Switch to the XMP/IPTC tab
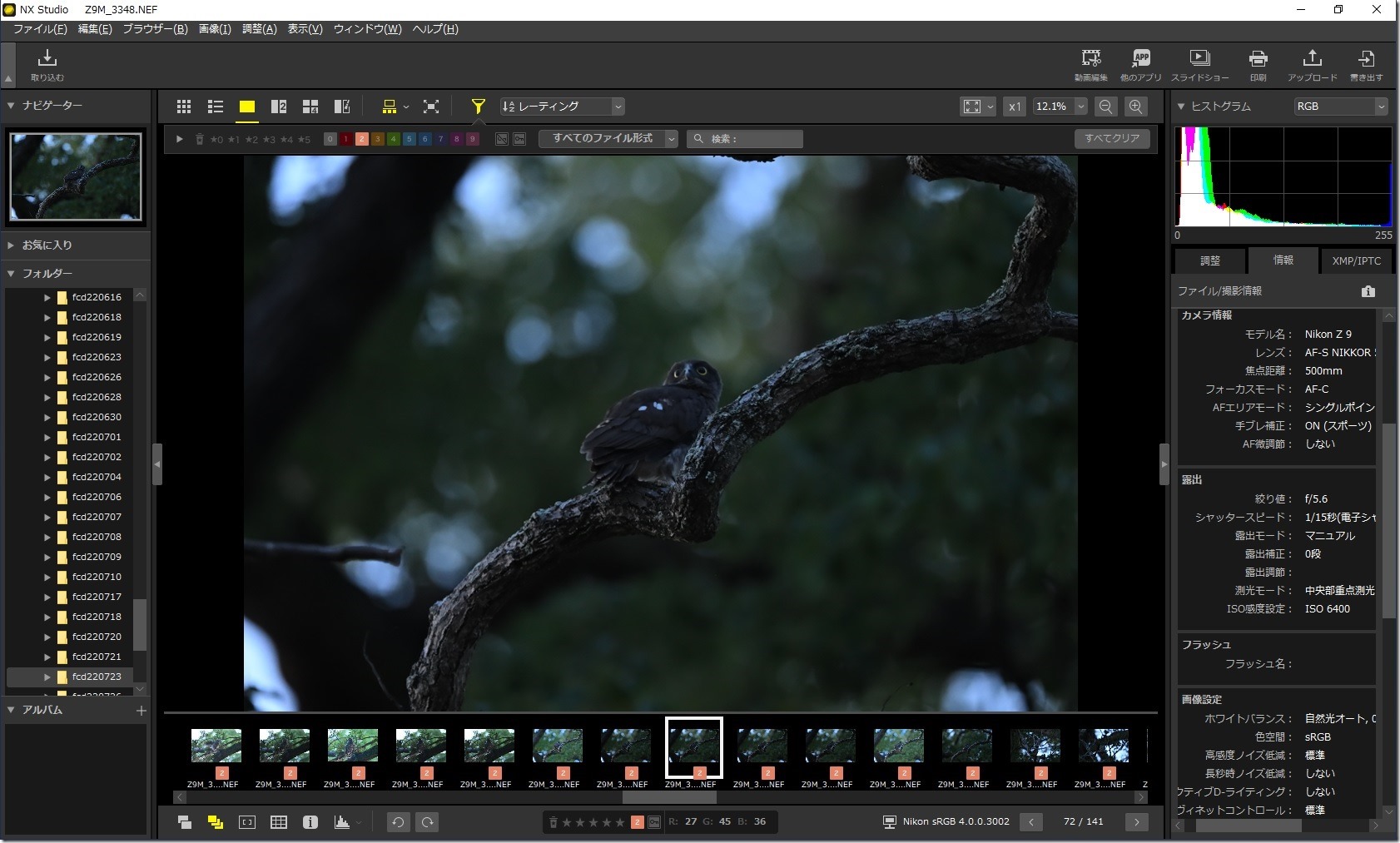This screenshot has width=1400, height=843. [1356, 260]
